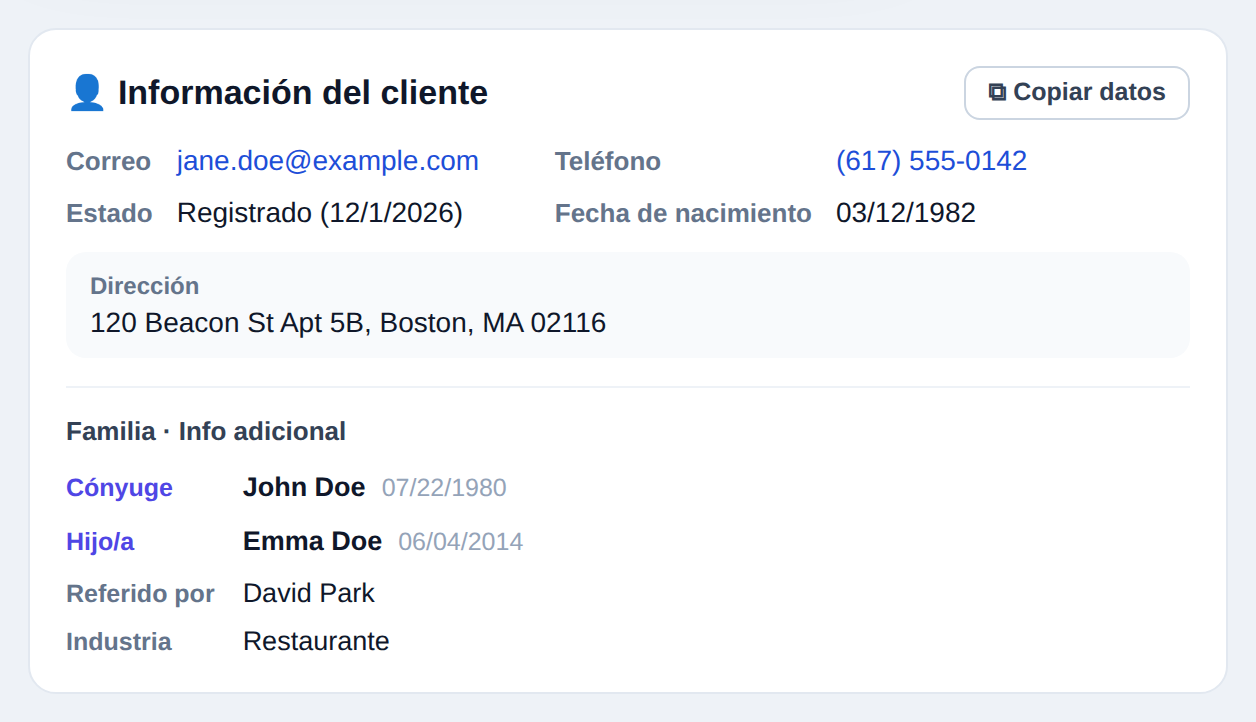Select the name Emma Doe
This screenshot has height=722, width=1256.
(312, 542)
